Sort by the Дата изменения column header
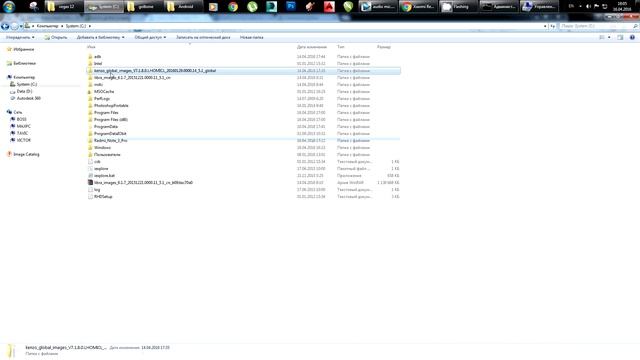Screen dimensions: 640x360 click(312, 47)
